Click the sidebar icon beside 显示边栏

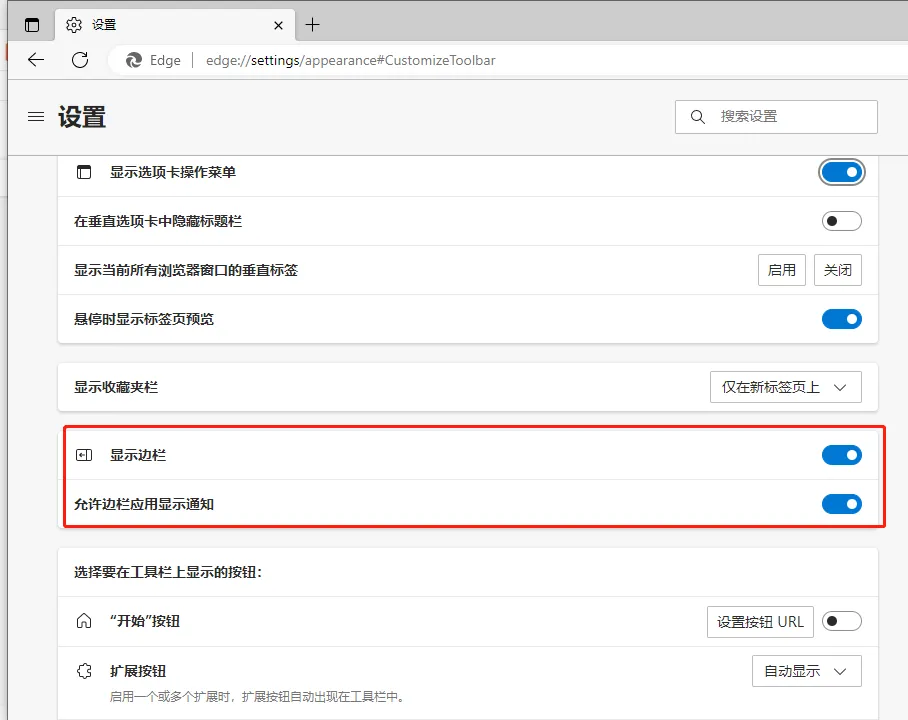(84, 454)
